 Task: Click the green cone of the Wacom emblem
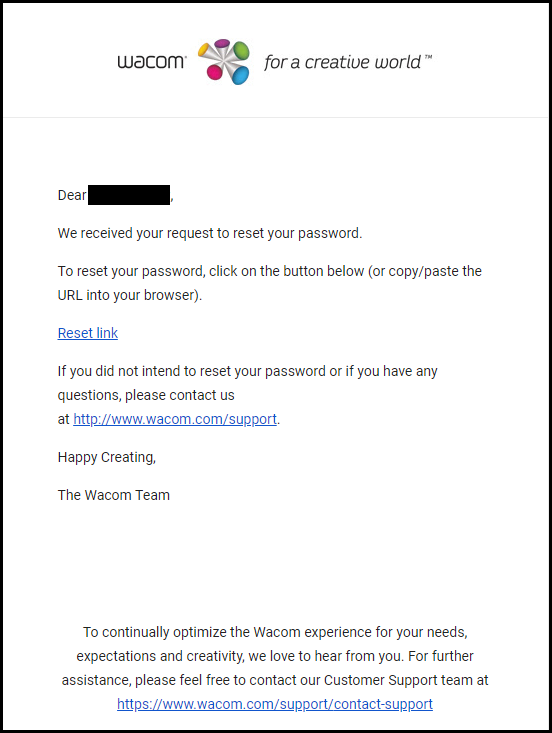pyautogui.click(x=241, y=50)
